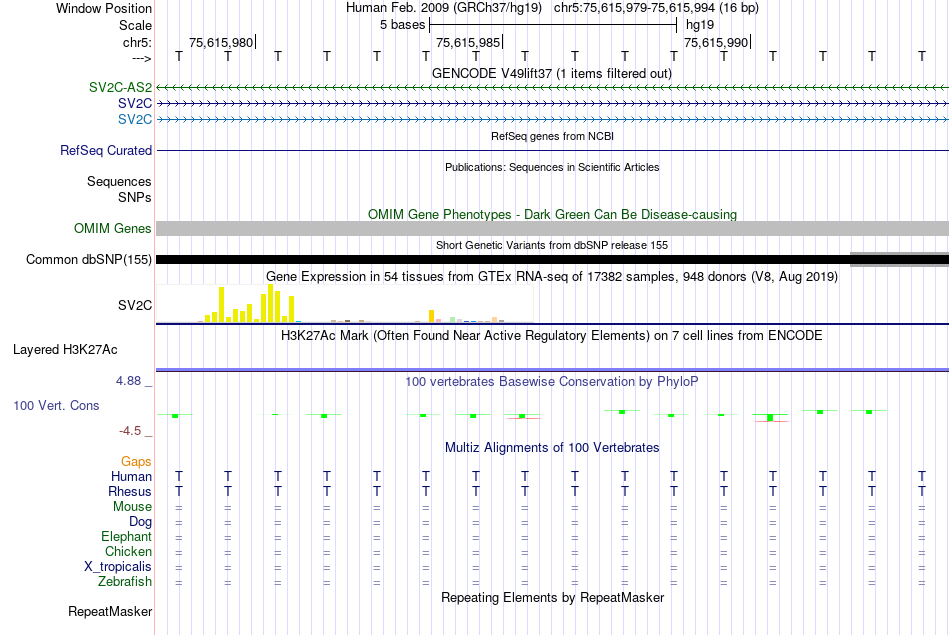Select the Scale track label

(x=135, y=25)
